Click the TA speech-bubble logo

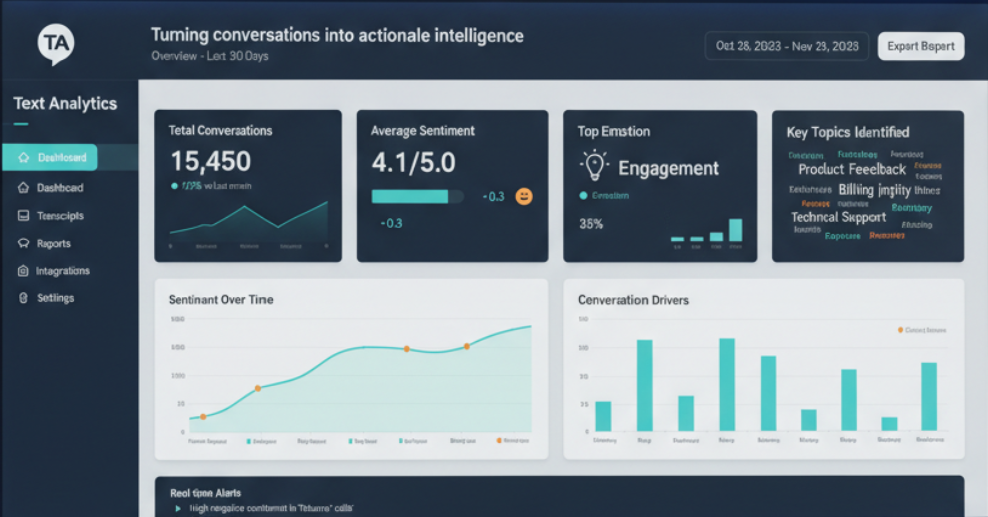[x=56, y=44]
